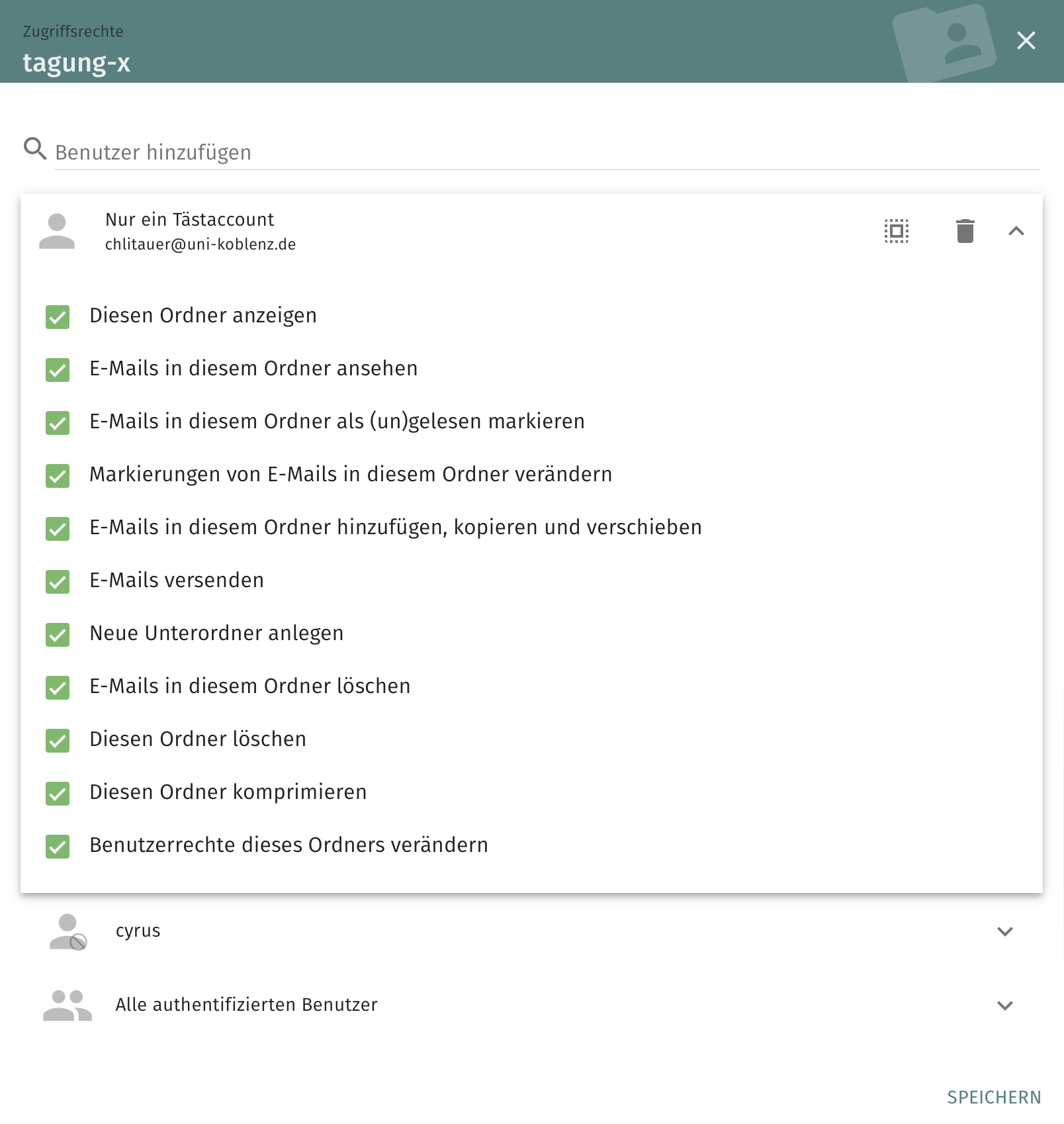
Task: Click the search magnifier icon
Action: click(x=35, y=149)
